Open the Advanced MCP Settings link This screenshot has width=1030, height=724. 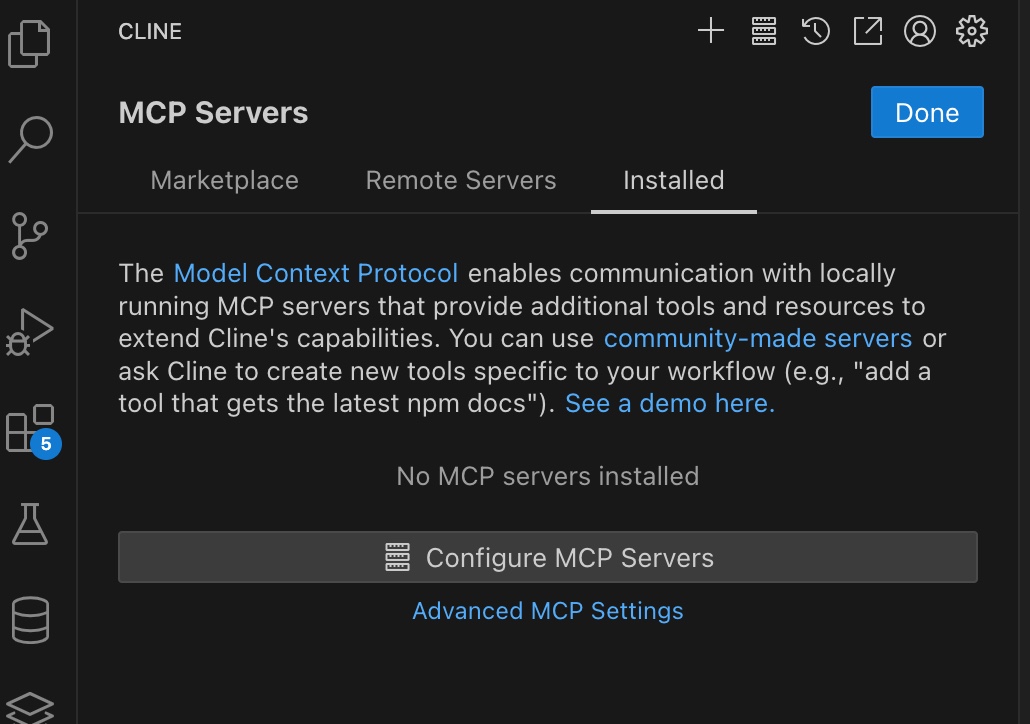coord(548,611)
